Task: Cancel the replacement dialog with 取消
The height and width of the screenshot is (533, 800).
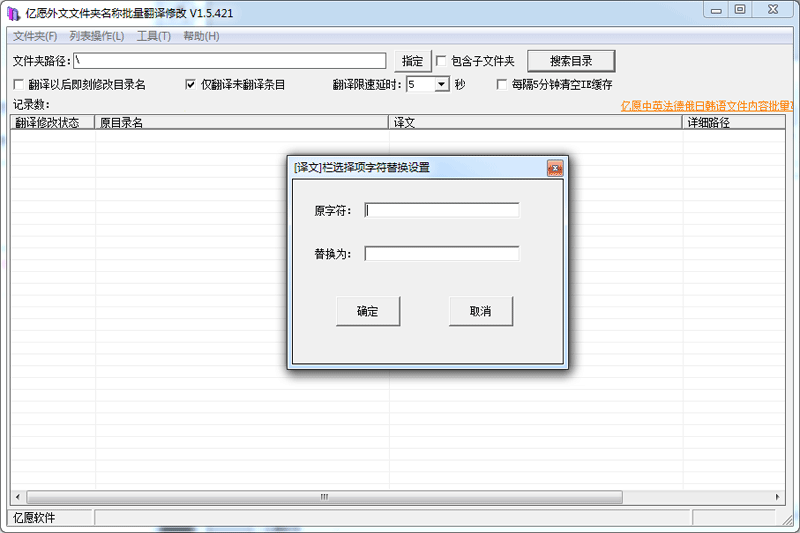Action: coord(480,311)
